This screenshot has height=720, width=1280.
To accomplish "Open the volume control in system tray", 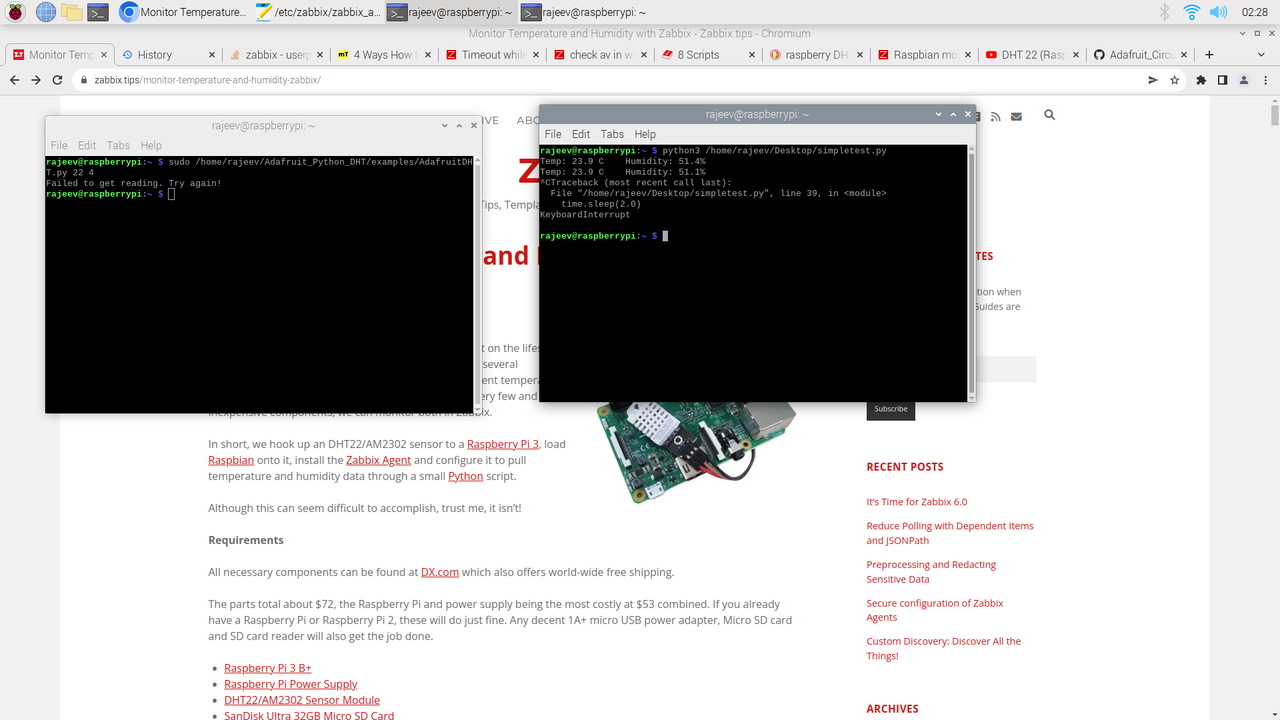I will (x=1218, y=12).
